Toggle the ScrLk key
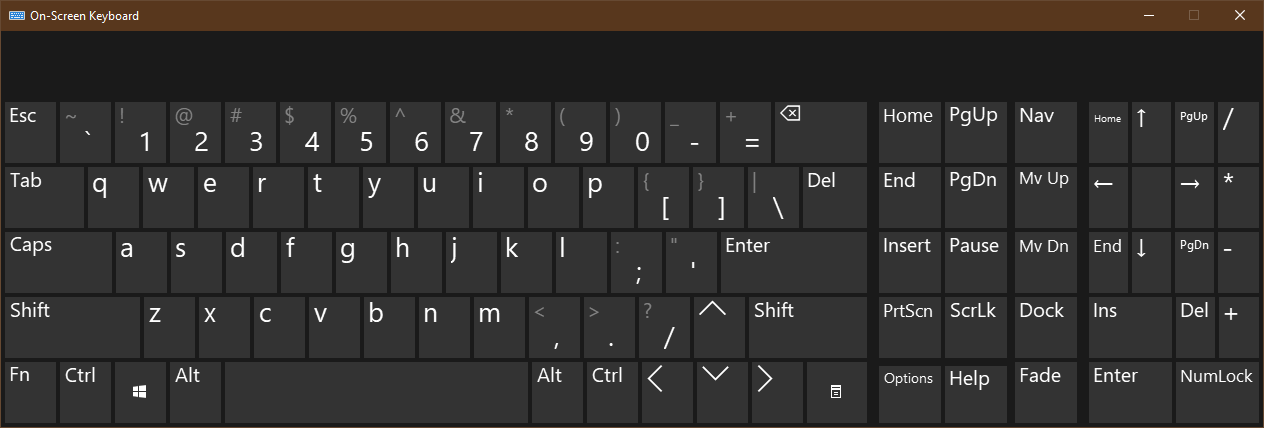Viewport: 1264px width, 428px height. coord(974,327)
